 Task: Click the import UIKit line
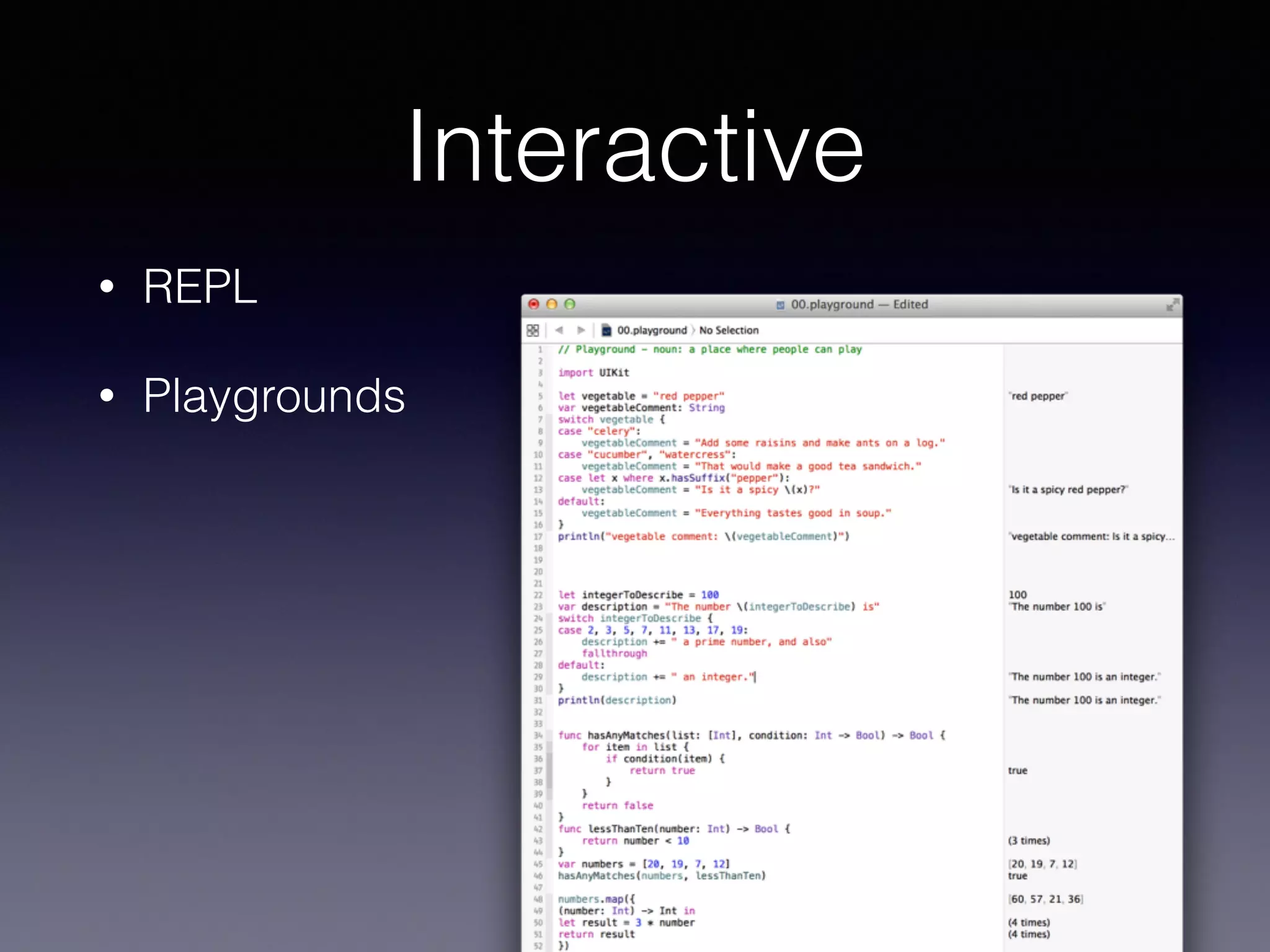(593, 372)
